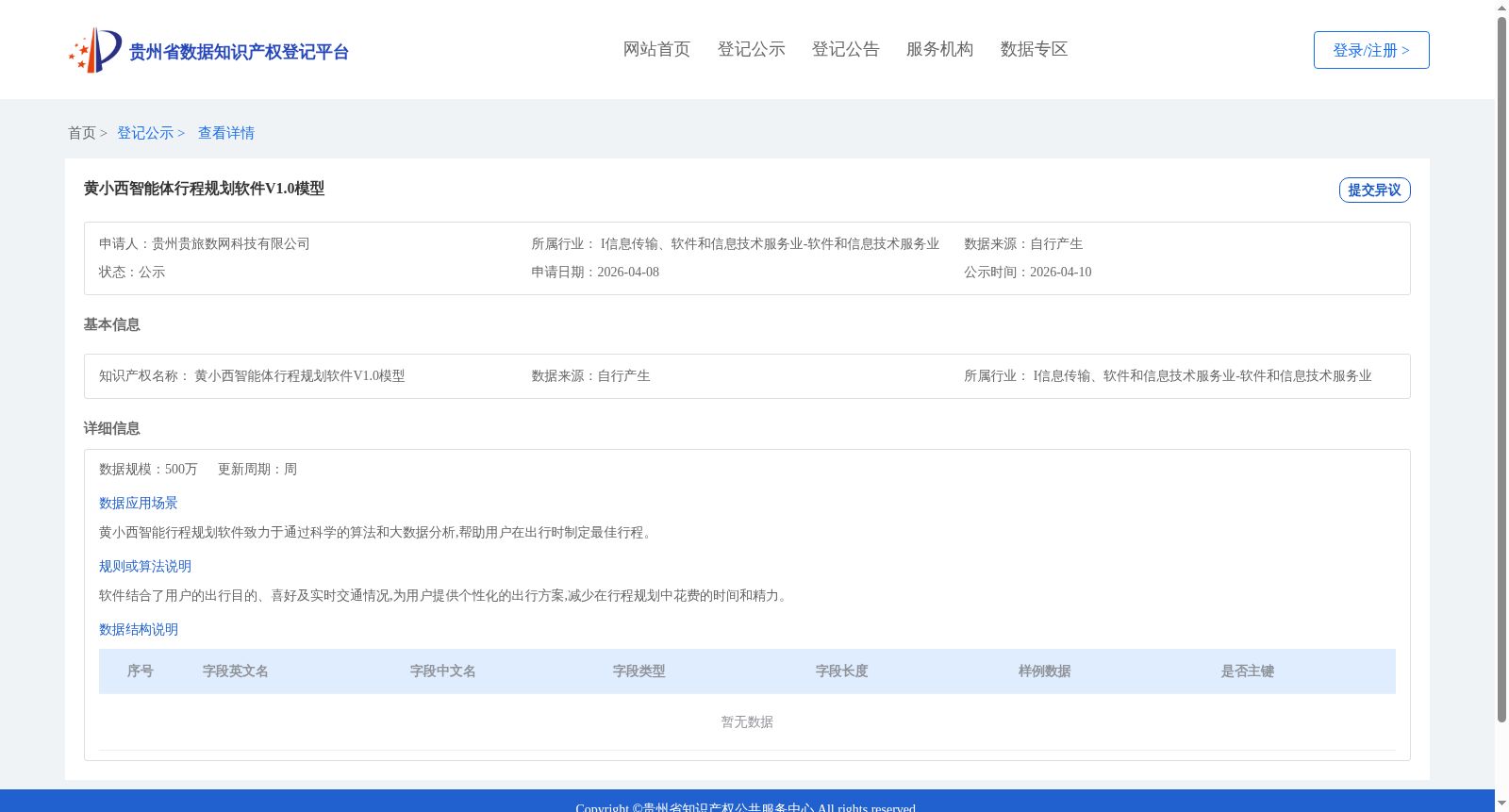Click top 数据来源：自行产生 field

(1023, 243)
